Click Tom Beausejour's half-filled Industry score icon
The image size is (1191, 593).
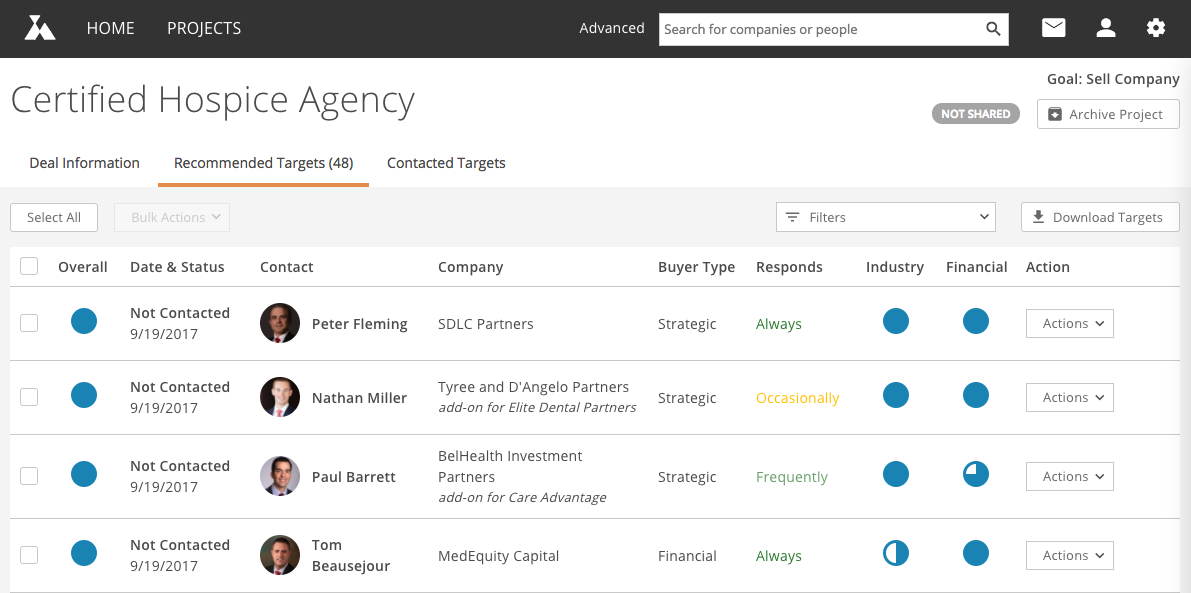click(896, 553)
